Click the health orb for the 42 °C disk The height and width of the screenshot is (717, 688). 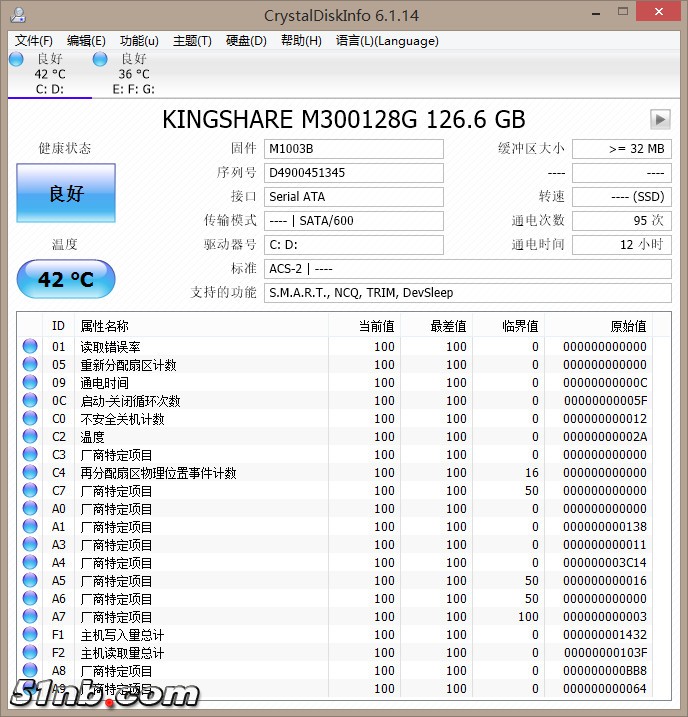click(16, 59)
